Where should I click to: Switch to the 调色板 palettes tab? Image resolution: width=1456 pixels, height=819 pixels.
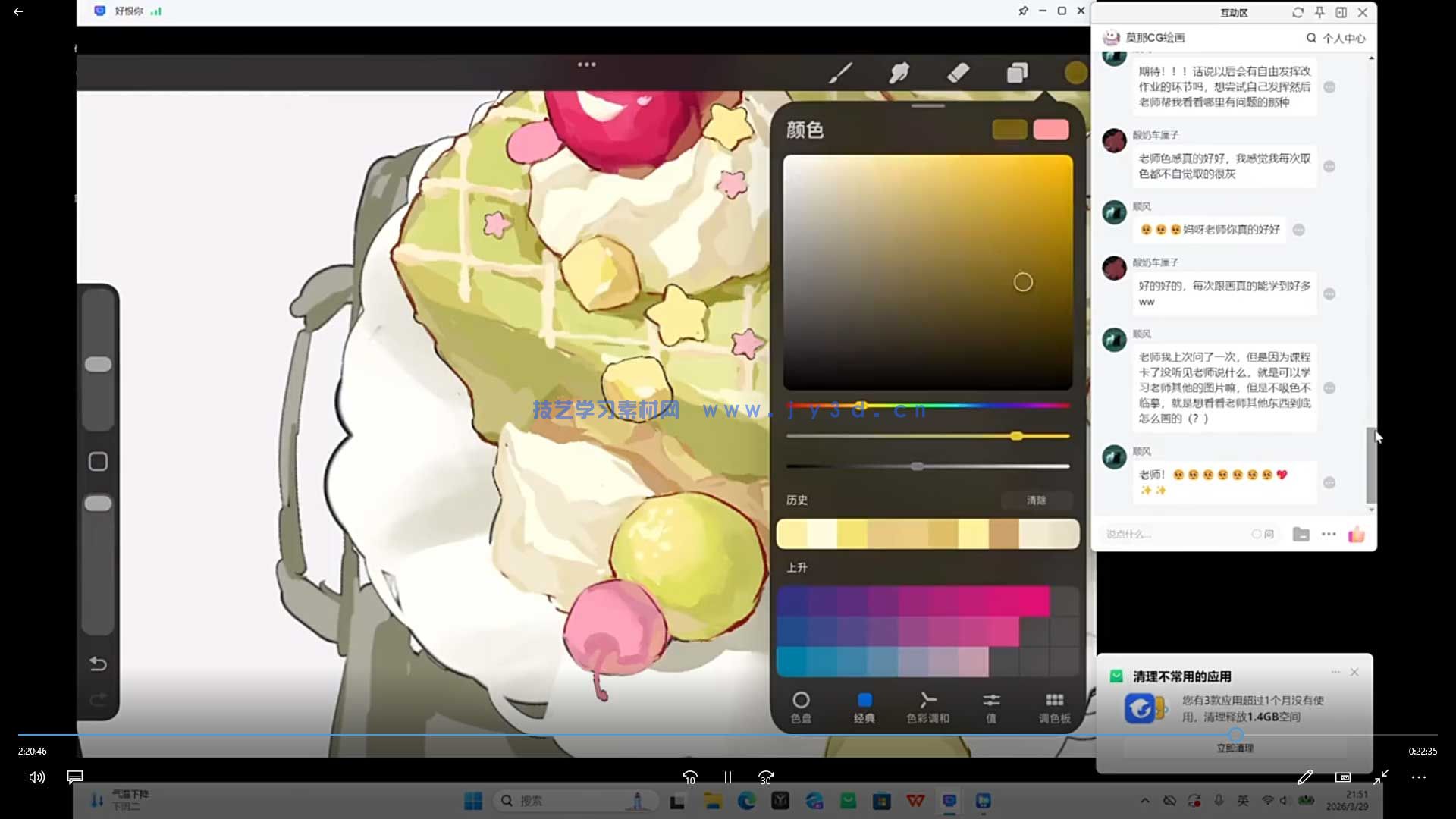(x=1054, y=707)
